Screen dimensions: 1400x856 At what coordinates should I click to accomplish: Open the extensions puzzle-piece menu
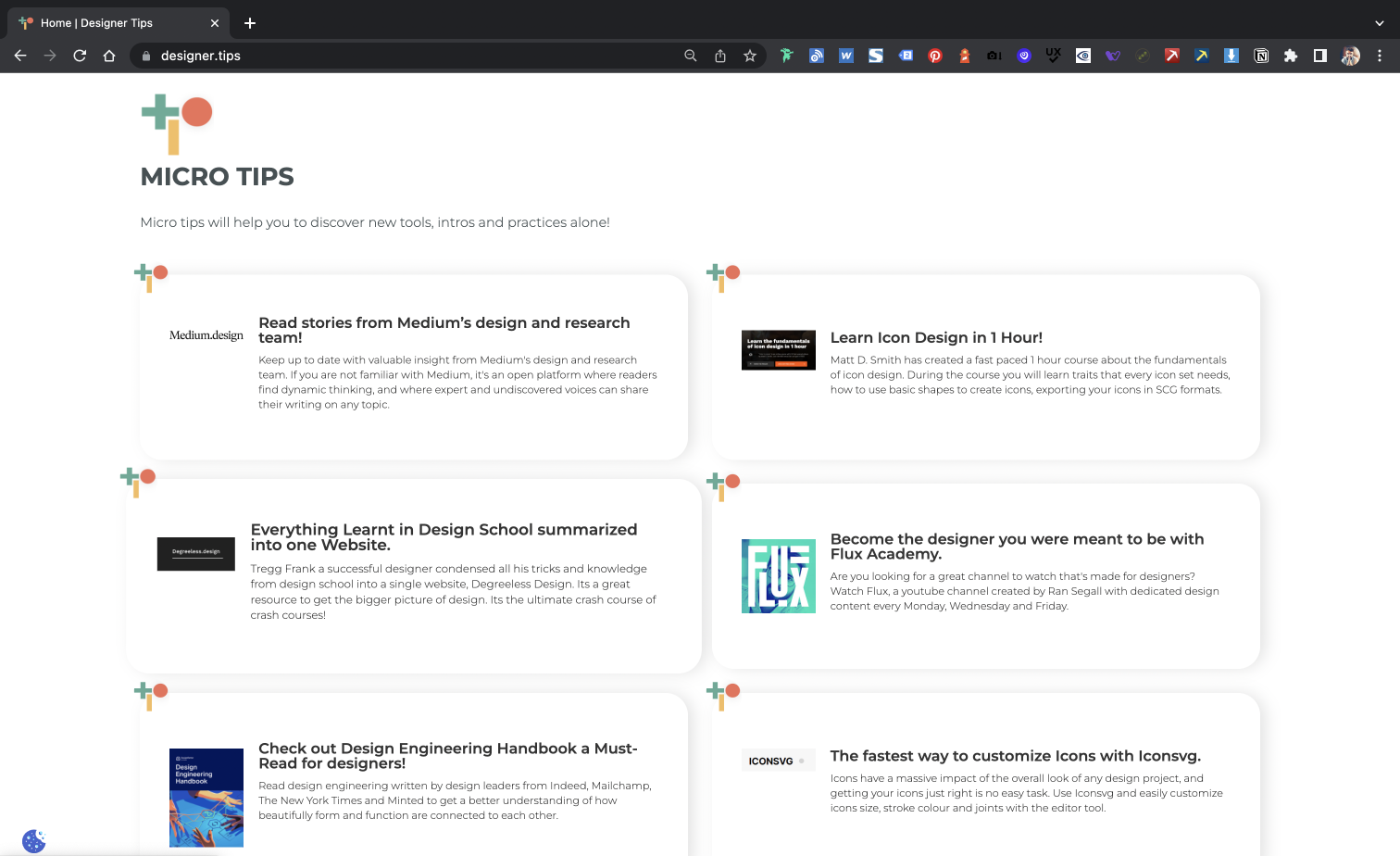[1291, 56]
